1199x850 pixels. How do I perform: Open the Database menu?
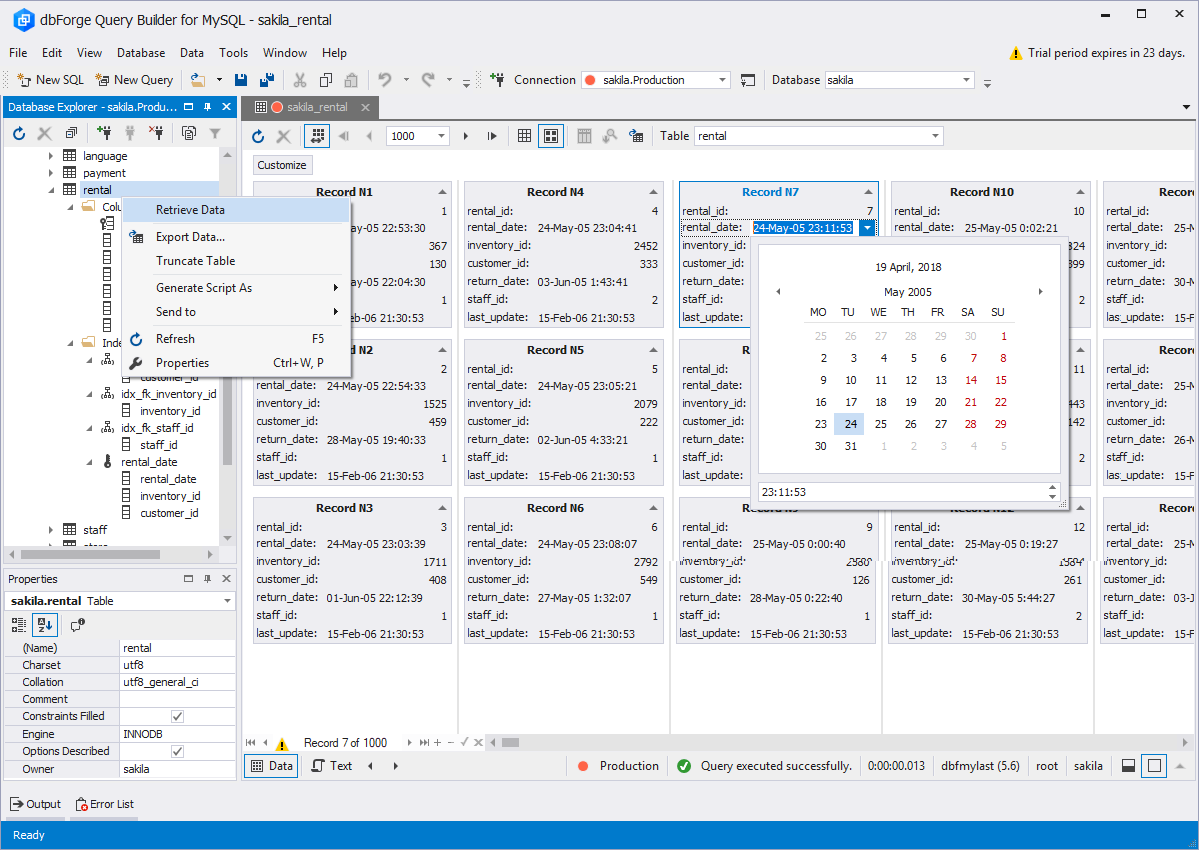(x=141, y=53)
